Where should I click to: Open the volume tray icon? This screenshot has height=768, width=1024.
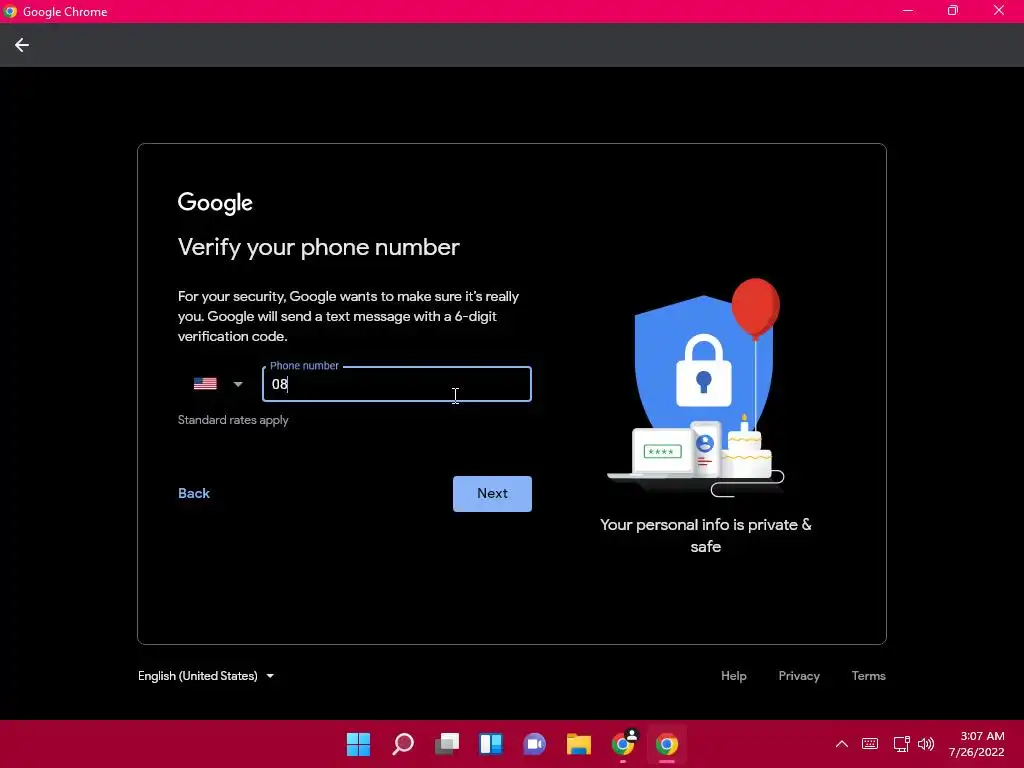(x=926, y=744)
